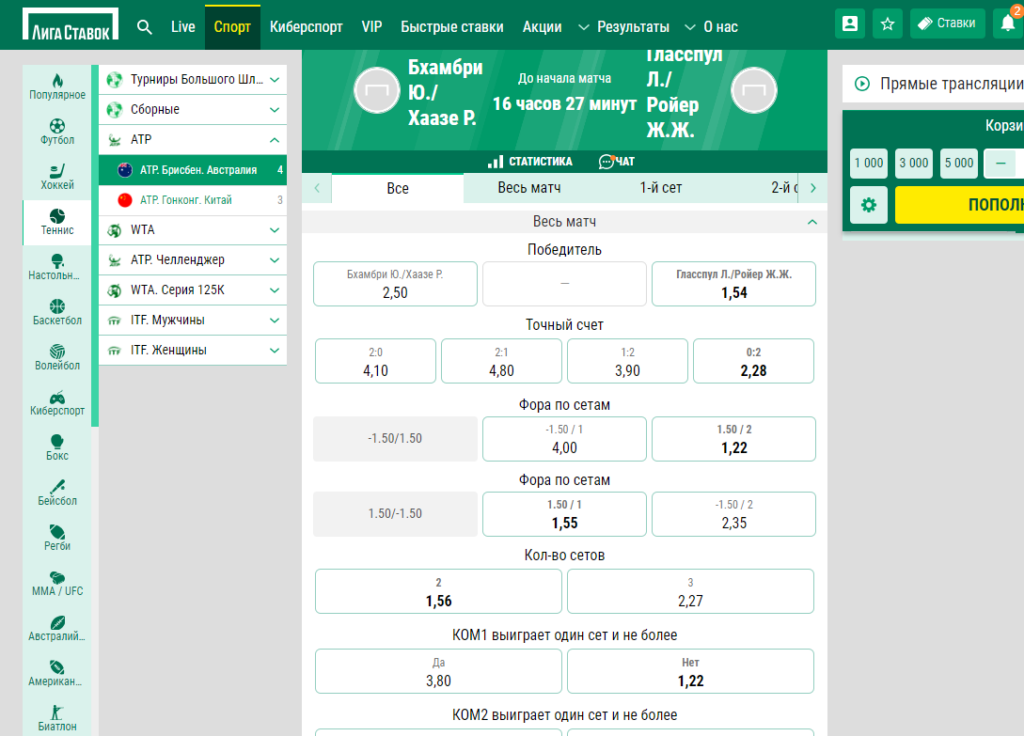Open the О нас dropdown menu
Image resolution: width=1024 pixels, height=736 pixels.
(711, 27)
